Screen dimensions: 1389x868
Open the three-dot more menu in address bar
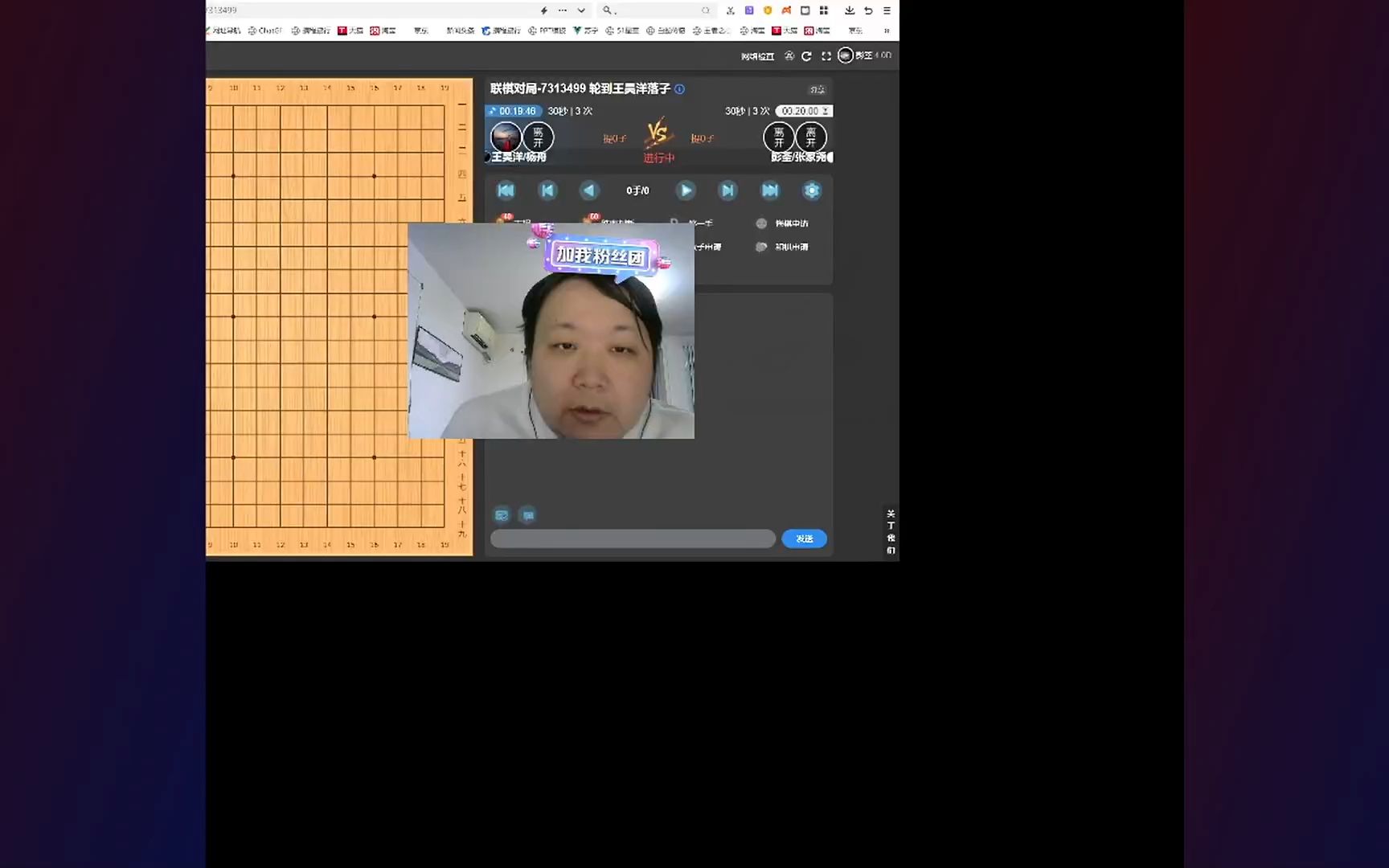tap(563, 10)
